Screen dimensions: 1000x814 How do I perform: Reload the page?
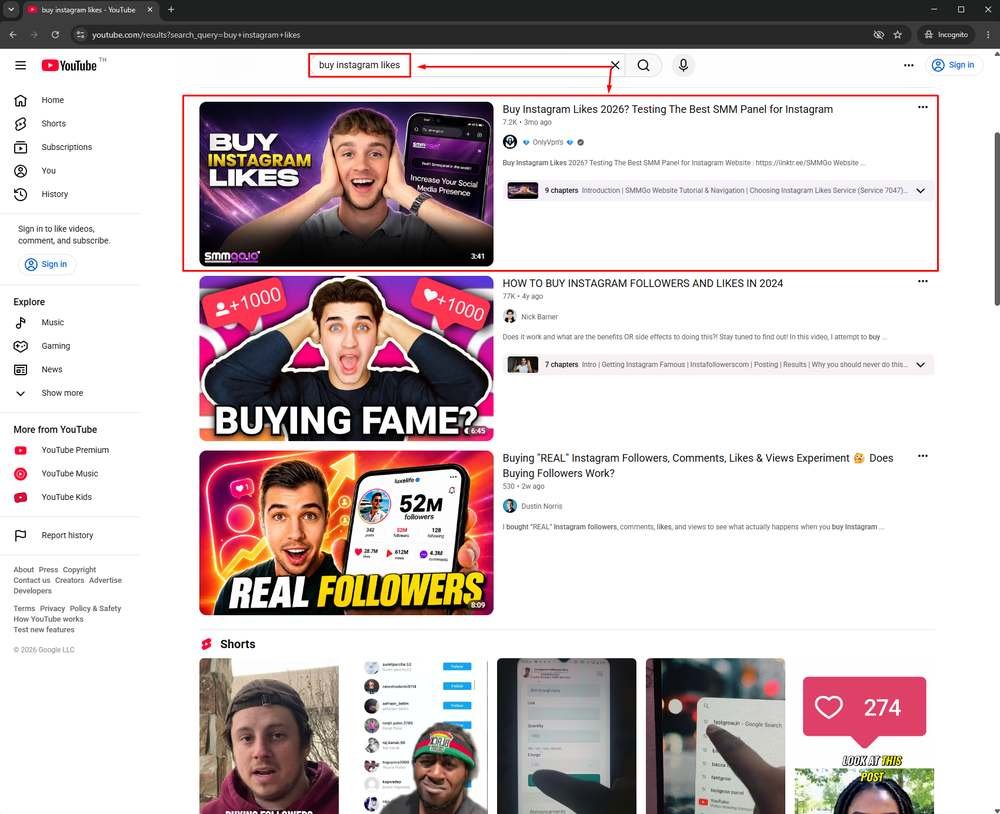[x=55, y=34]
